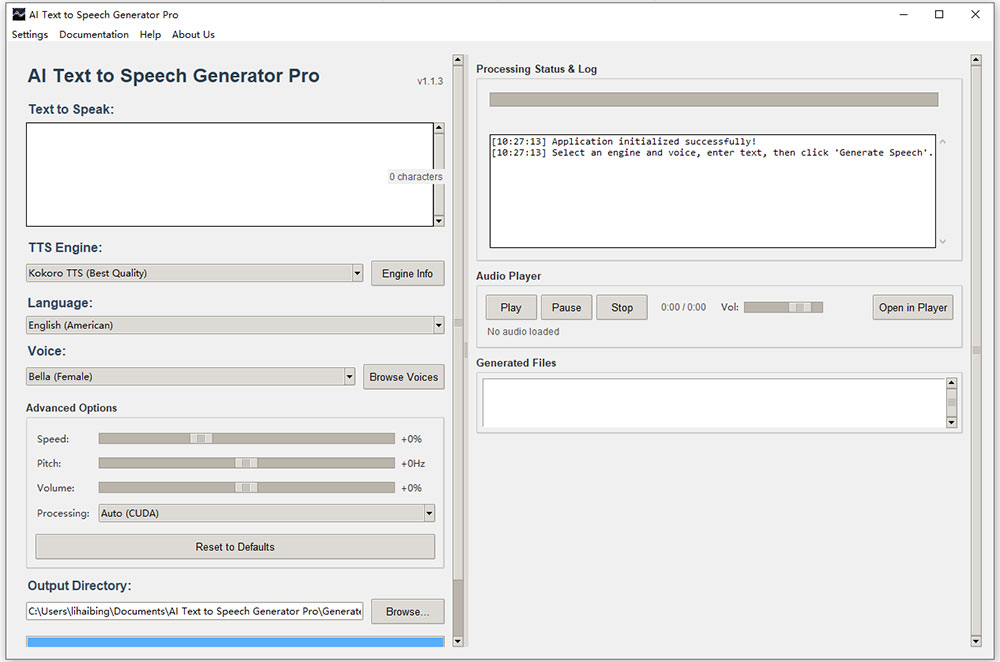
Task: Play the generated audio
Action: tap(511, 307)
